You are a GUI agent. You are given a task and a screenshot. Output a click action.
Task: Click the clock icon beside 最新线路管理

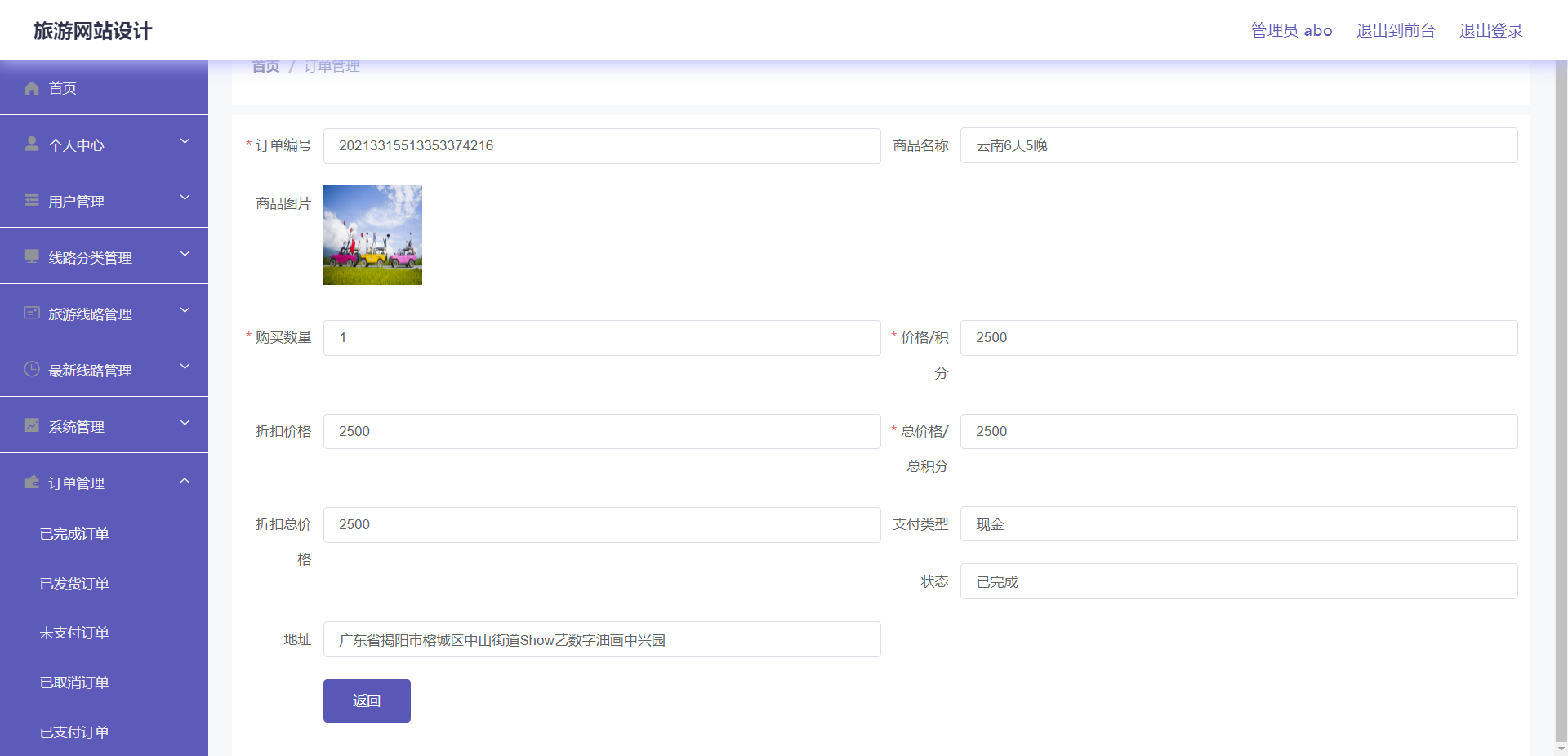32,369
